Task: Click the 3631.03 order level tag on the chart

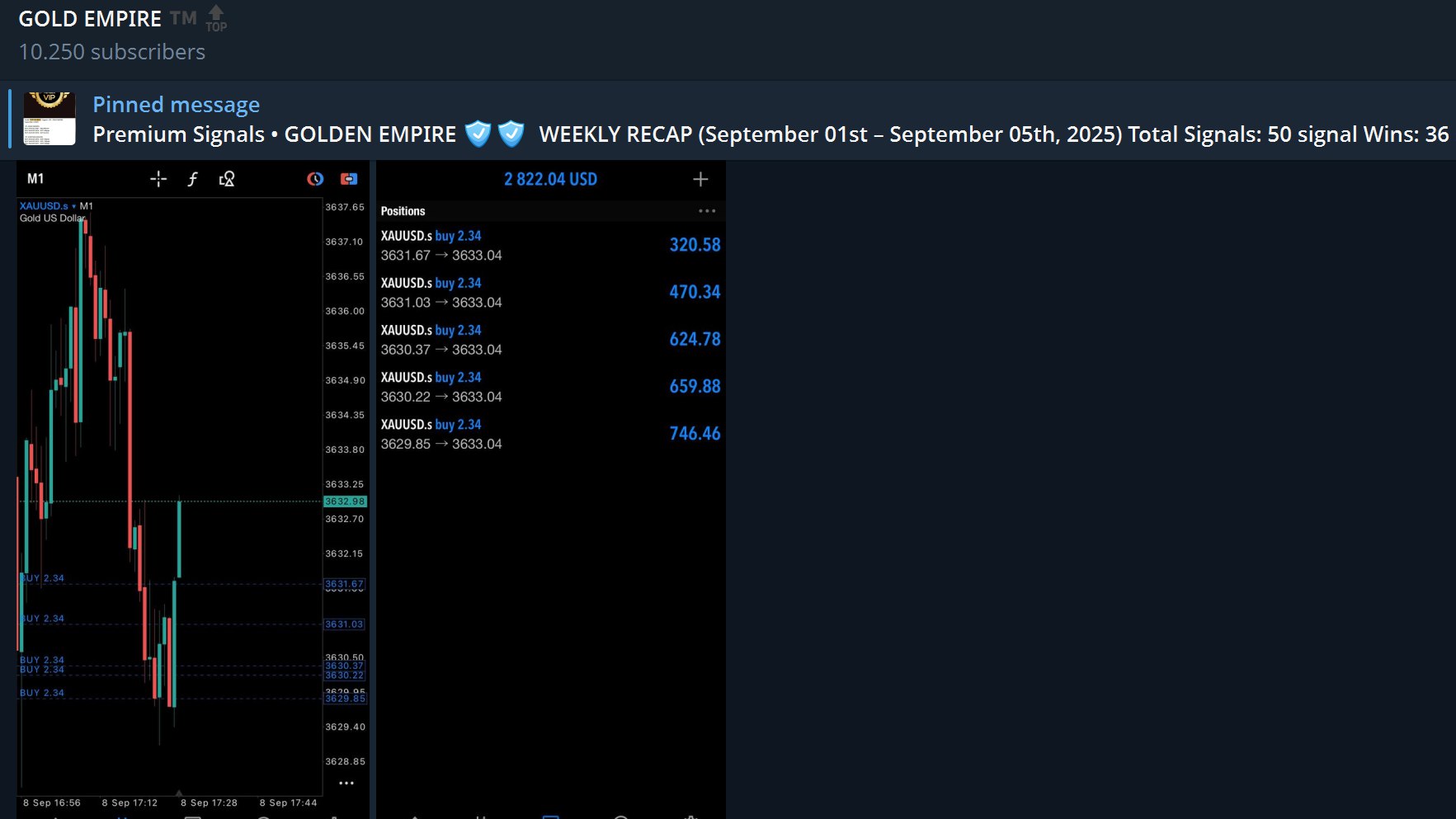Action: (344, 624)
